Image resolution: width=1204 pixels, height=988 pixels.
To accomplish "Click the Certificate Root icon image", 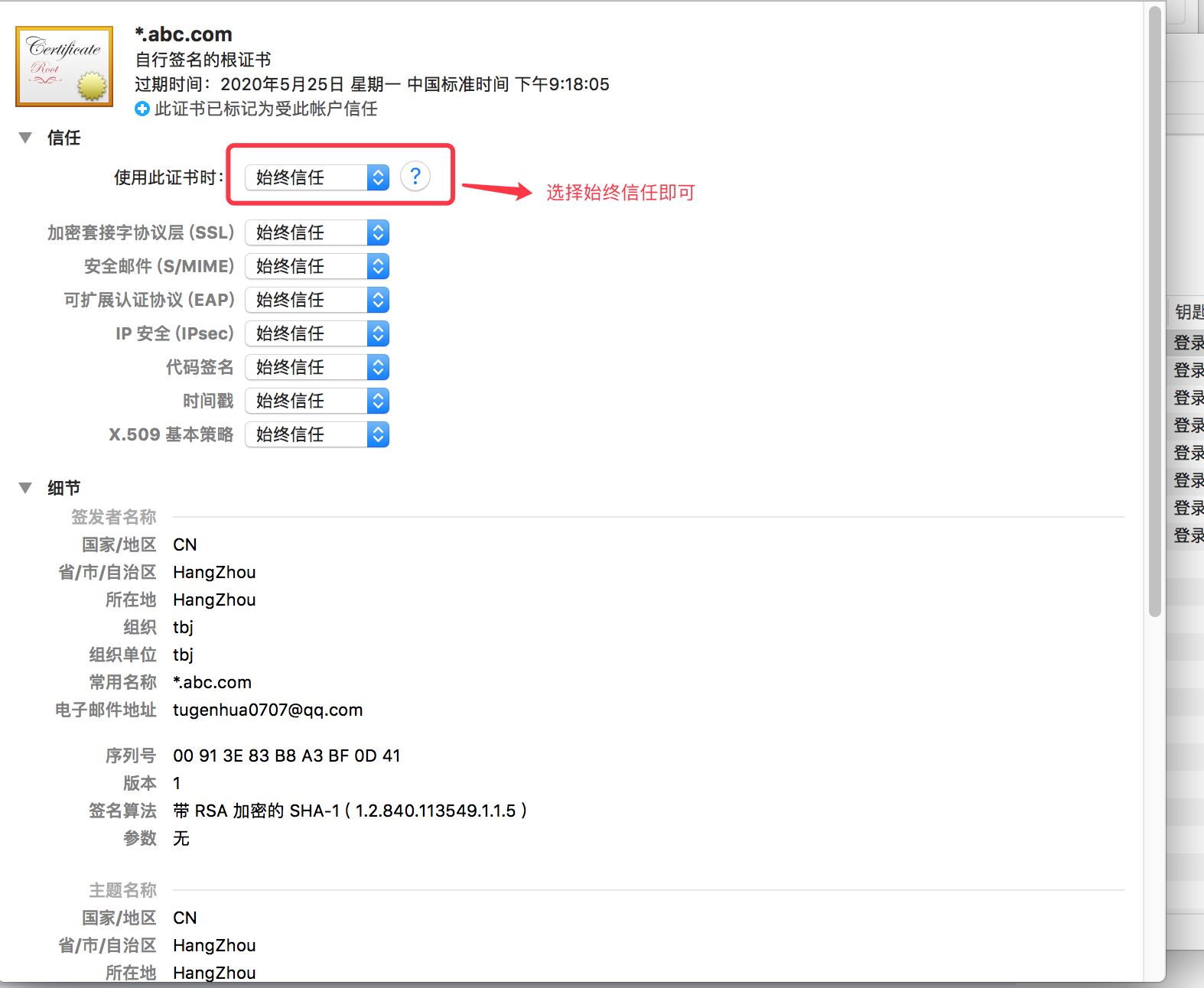I will (64, 67).
